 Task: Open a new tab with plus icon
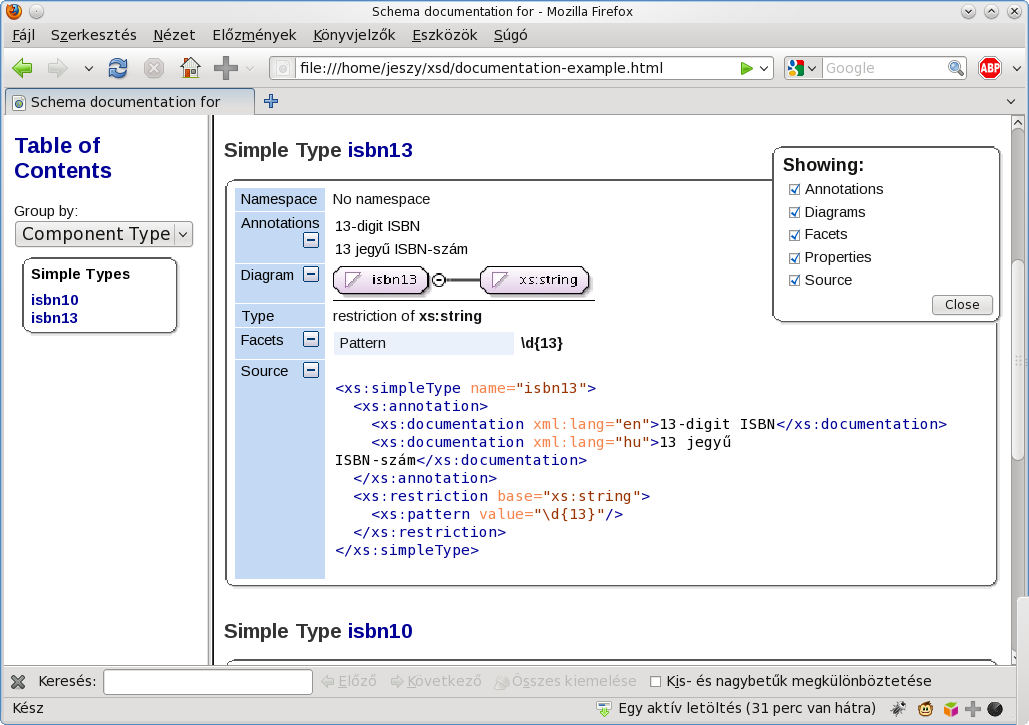[x=271, y=101]
